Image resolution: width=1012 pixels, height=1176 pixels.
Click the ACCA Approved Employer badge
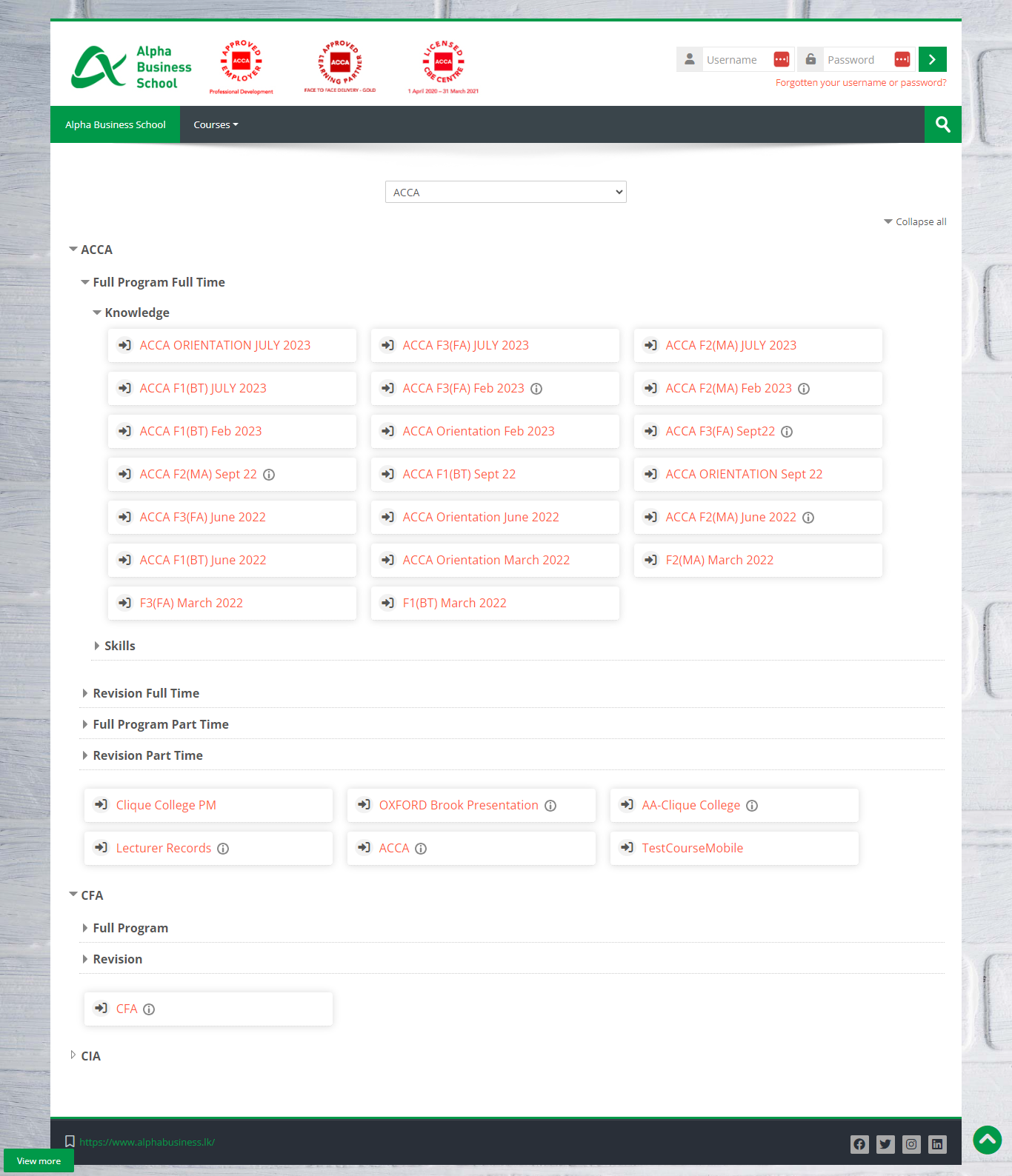click(x=242, y=67)
